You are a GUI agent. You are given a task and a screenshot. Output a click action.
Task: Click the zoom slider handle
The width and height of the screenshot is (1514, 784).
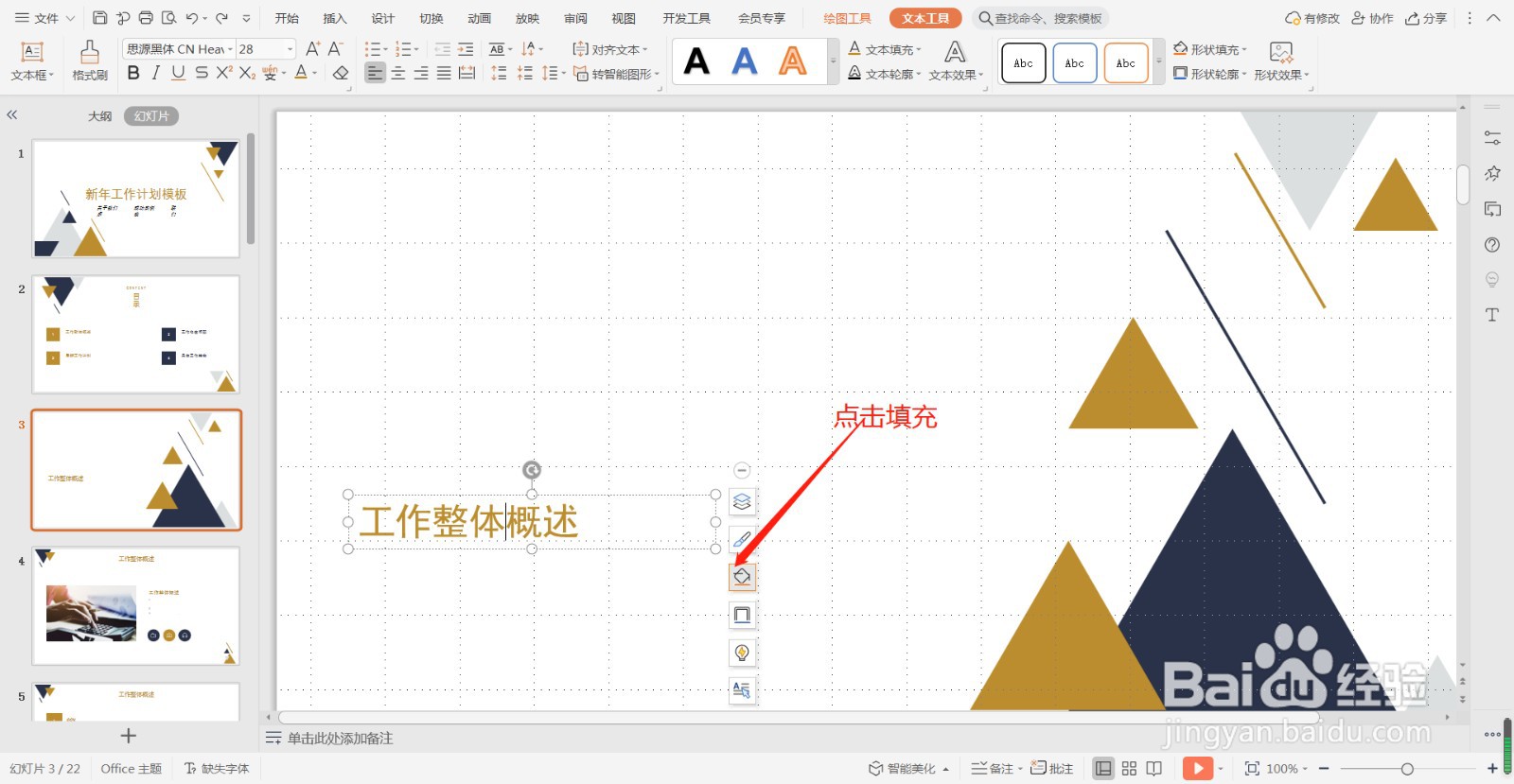(x=1407, y=769)
